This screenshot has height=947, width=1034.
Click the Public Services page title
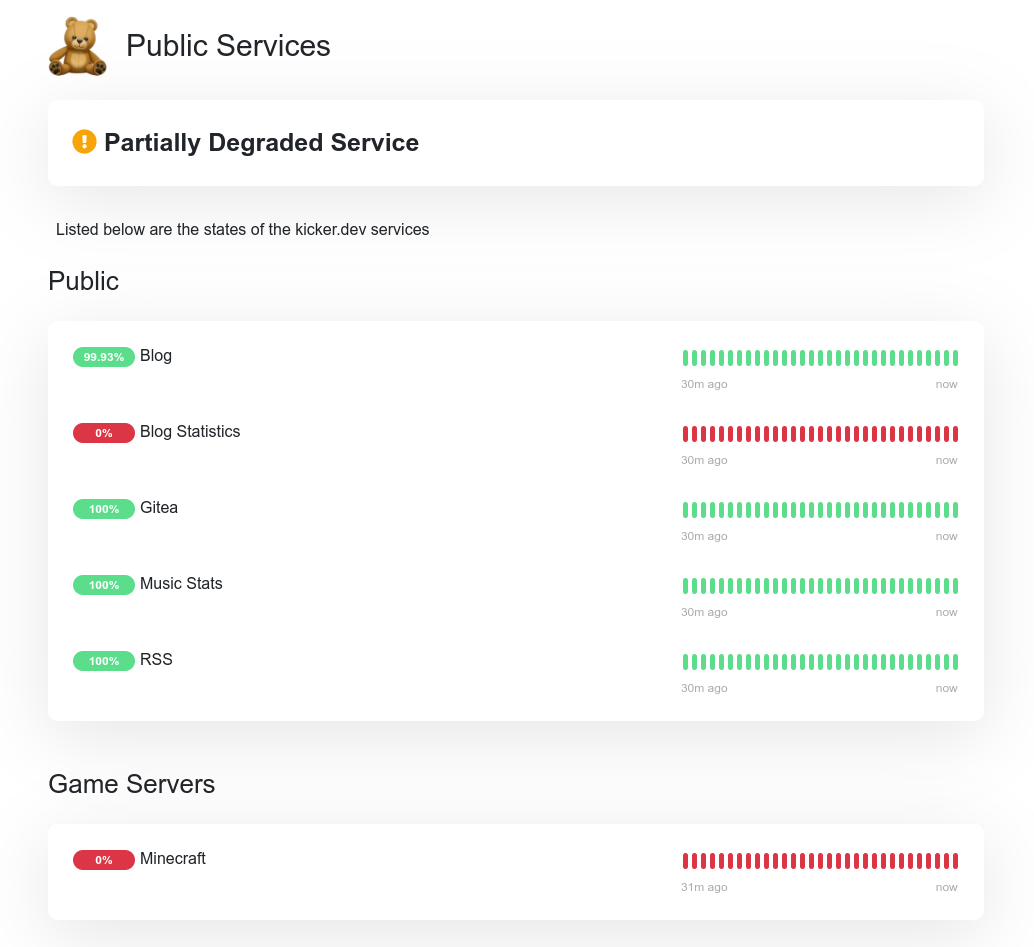point(228,46)
